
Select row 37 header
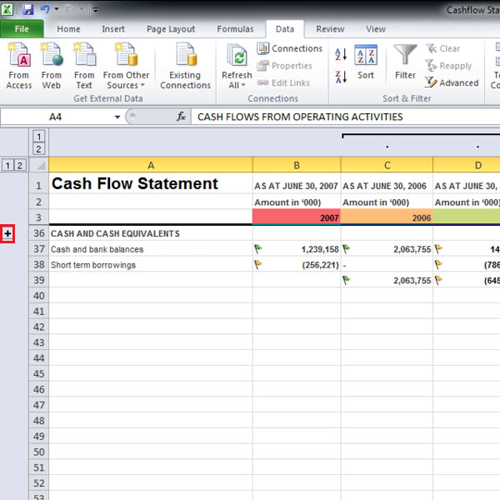point(39,249)
